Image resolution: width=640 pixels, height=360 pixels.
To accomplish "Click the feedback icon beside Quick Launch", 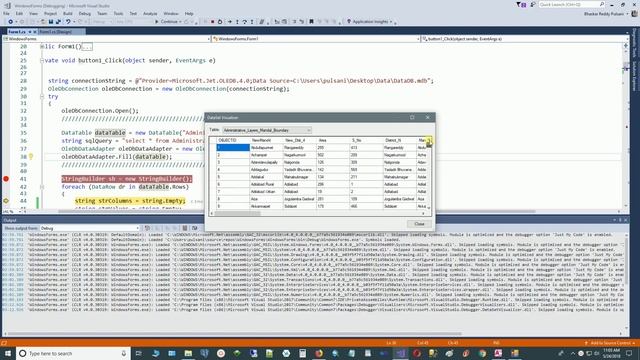I will point(533,4).
